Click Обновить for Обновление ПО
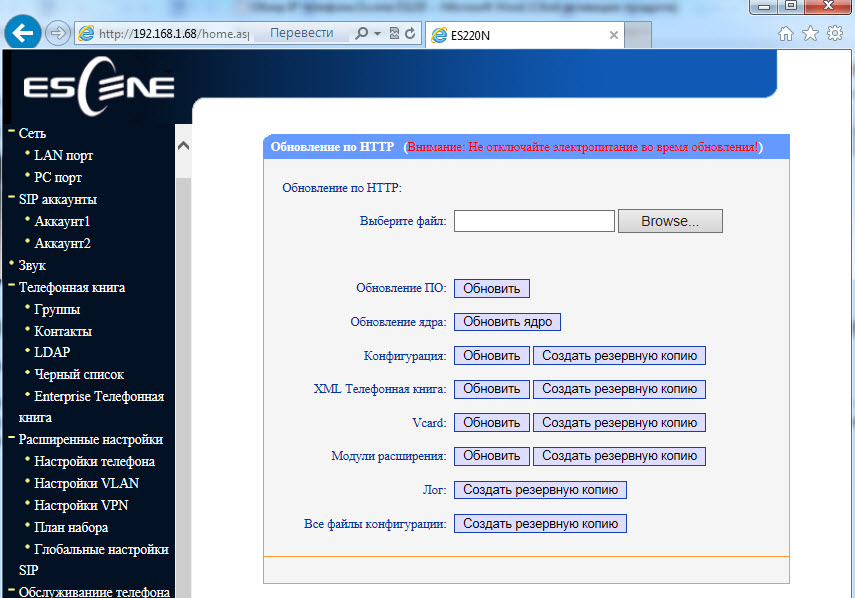 (x=492, y=288)
